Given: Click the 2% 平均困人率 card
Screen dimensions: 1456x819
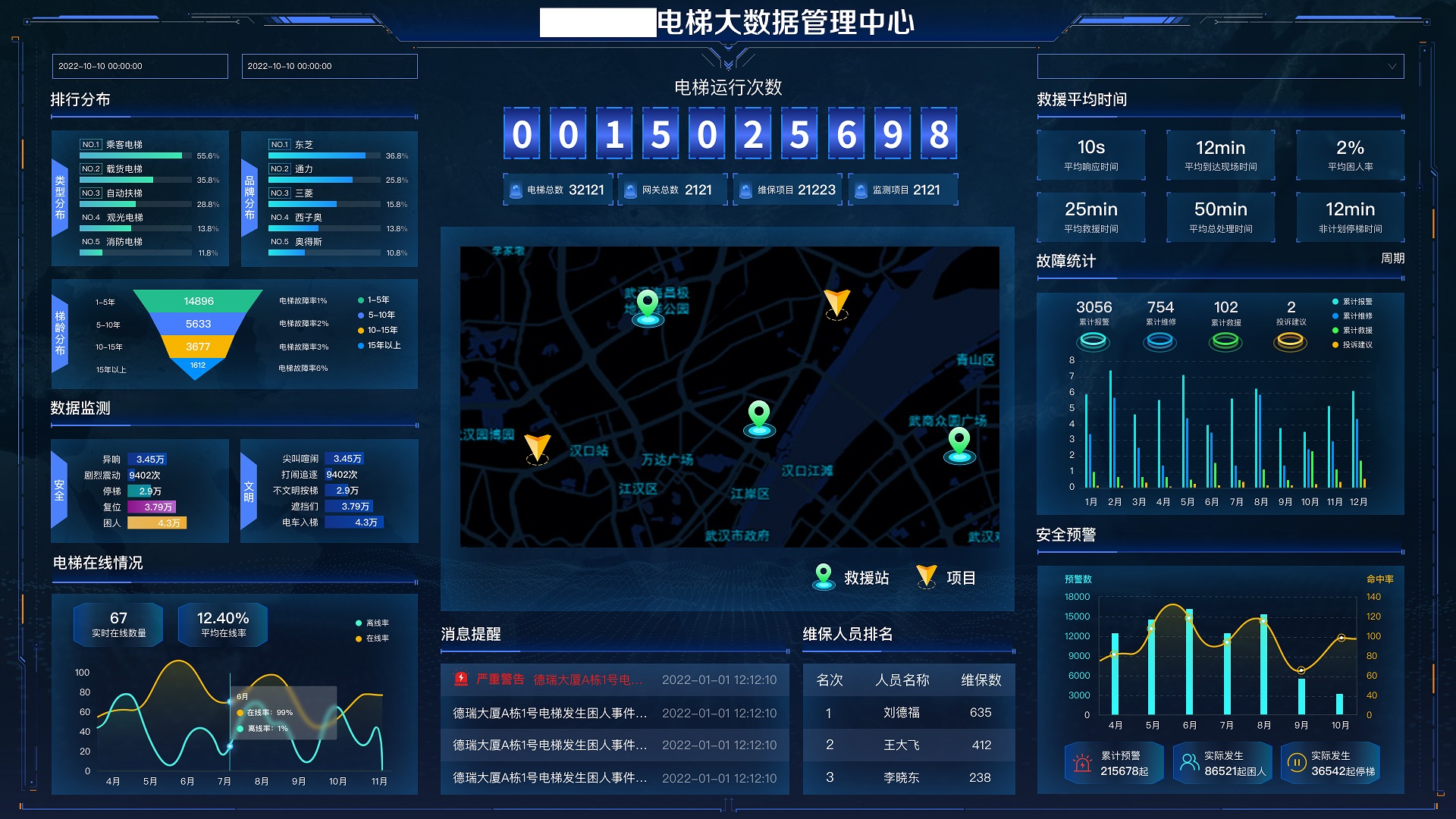Looking at the screenshot, I should coord(1350,155).
